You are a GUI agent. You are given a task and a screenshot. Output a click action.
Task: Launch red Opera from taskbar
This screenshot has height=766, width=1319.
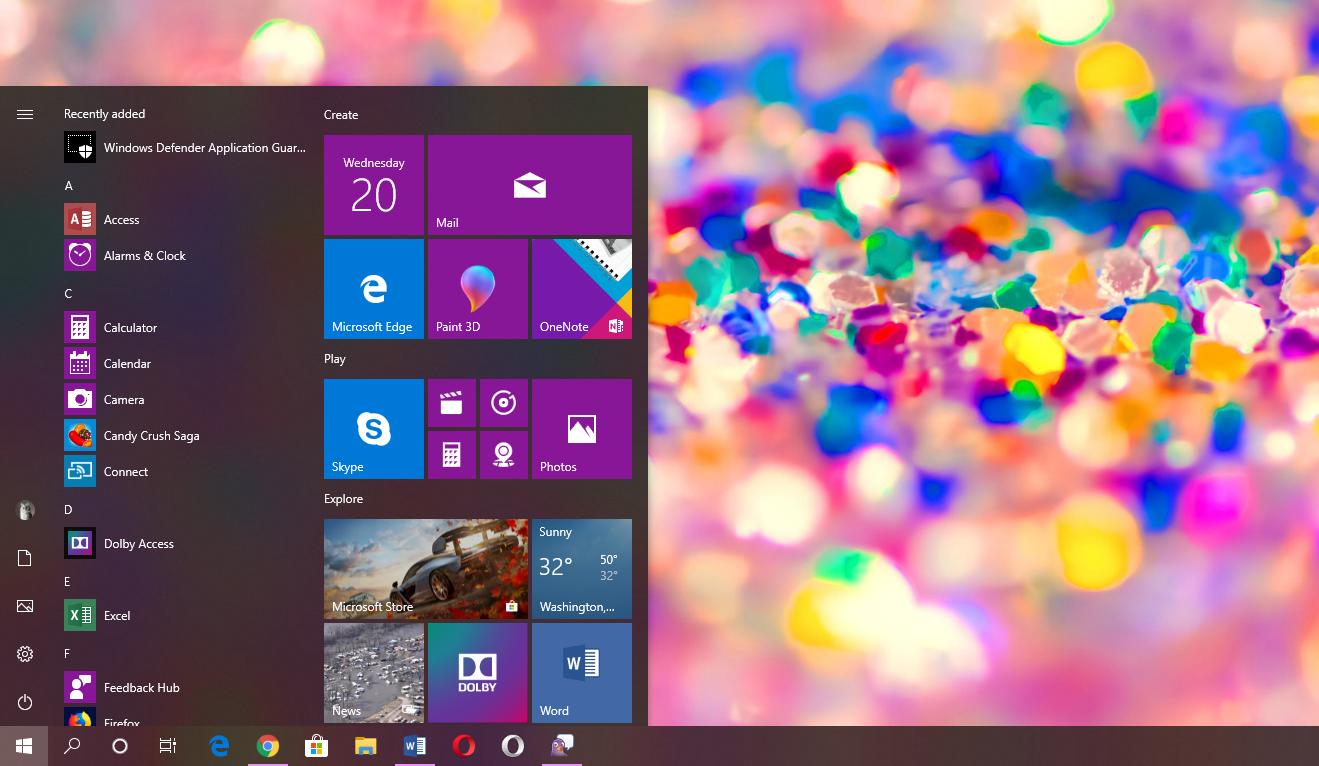click(x=463, y=746)
